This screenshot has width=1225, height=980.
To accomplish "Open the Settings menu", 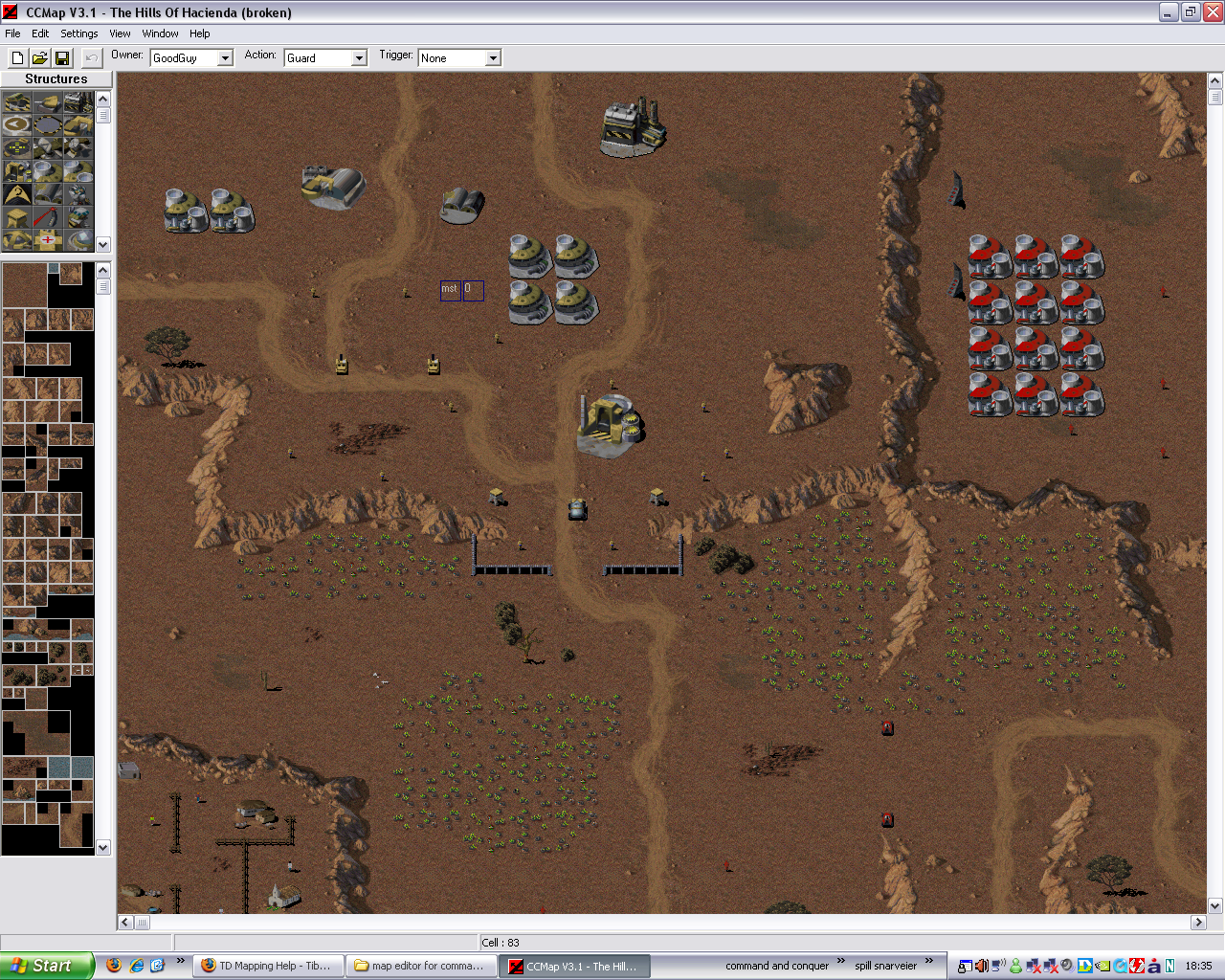I will tap(79, 33).
